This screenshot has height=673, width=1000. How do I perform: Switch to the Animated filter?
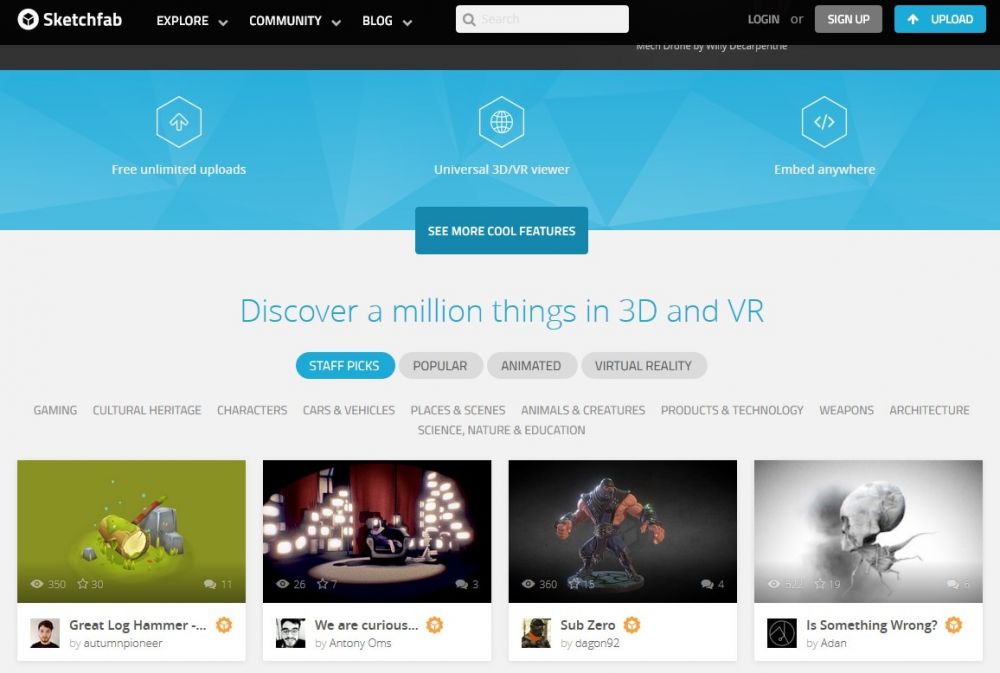(530, 366)
